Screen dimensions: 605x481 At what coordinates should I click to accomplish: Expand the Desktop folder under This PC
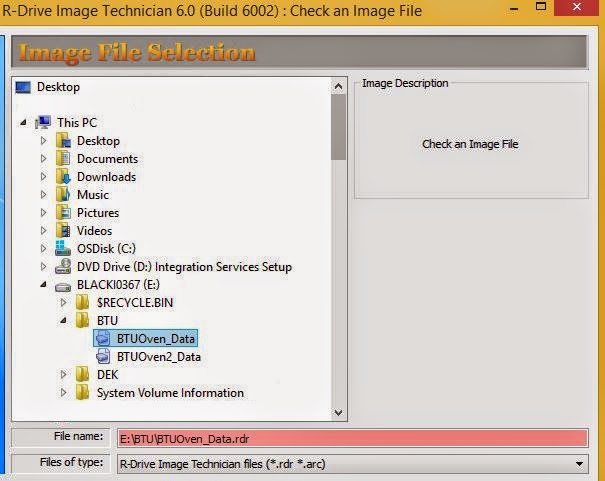point(43,141)
